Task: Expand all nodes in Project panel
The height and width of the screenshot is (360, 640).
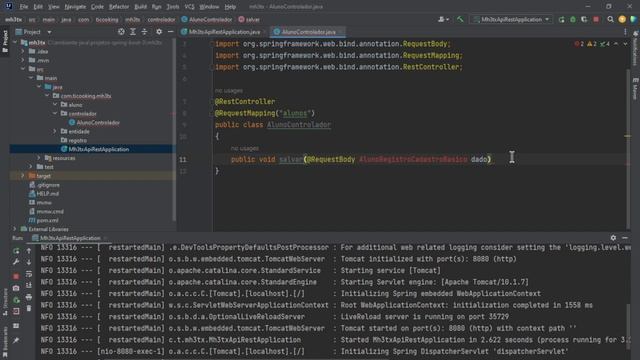Action: pyautogui.click(x=133, y=31)
